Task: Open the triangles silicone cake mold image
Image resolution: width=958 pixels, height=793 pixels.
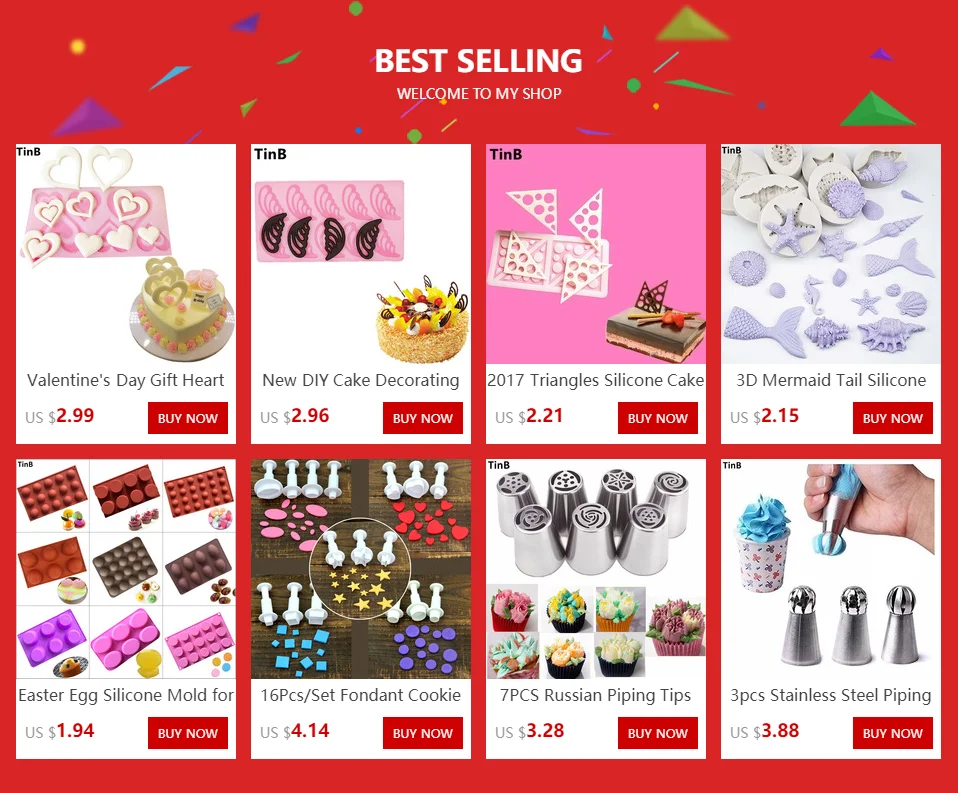Action: pos(596,254)
